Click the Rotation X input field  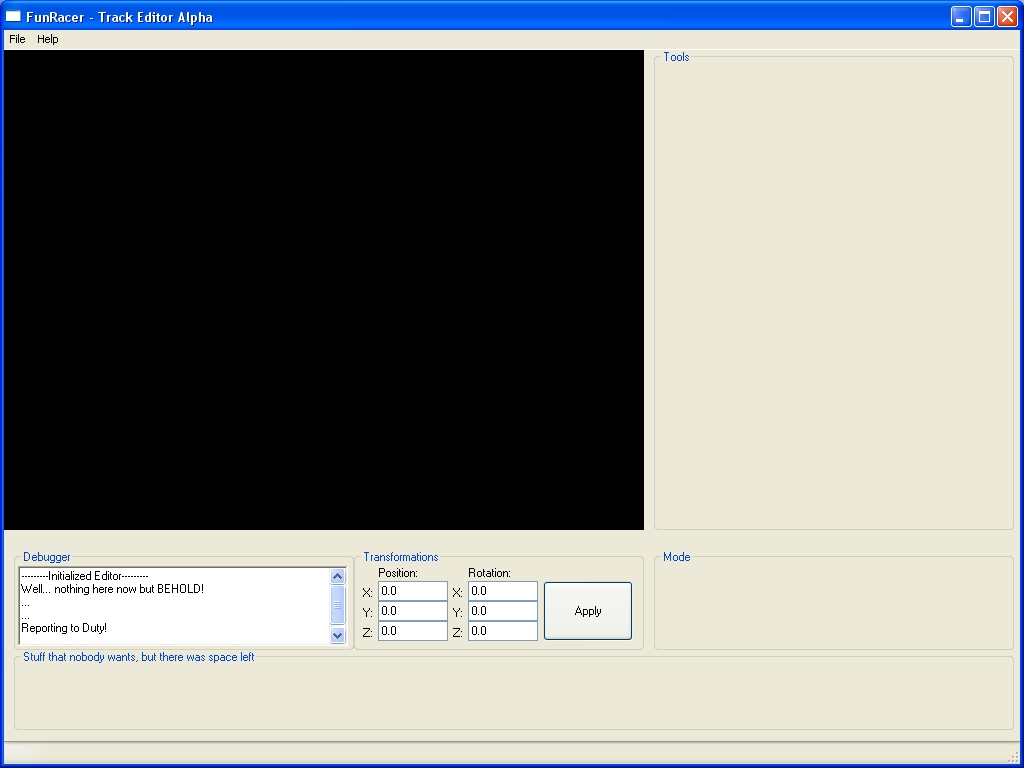[502, 591]
